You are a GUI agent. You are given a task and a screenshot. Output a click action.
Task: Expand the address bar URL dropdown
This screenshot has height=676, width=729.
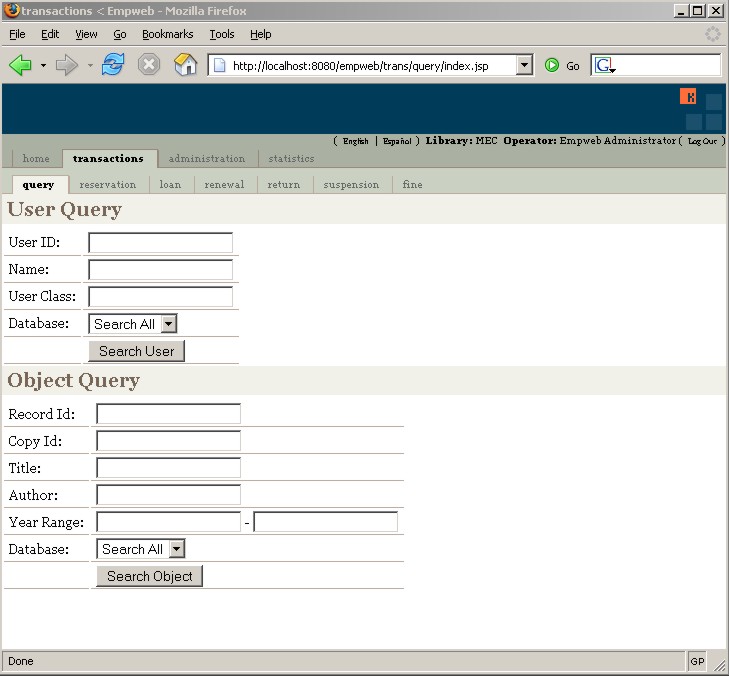(524, 65)
